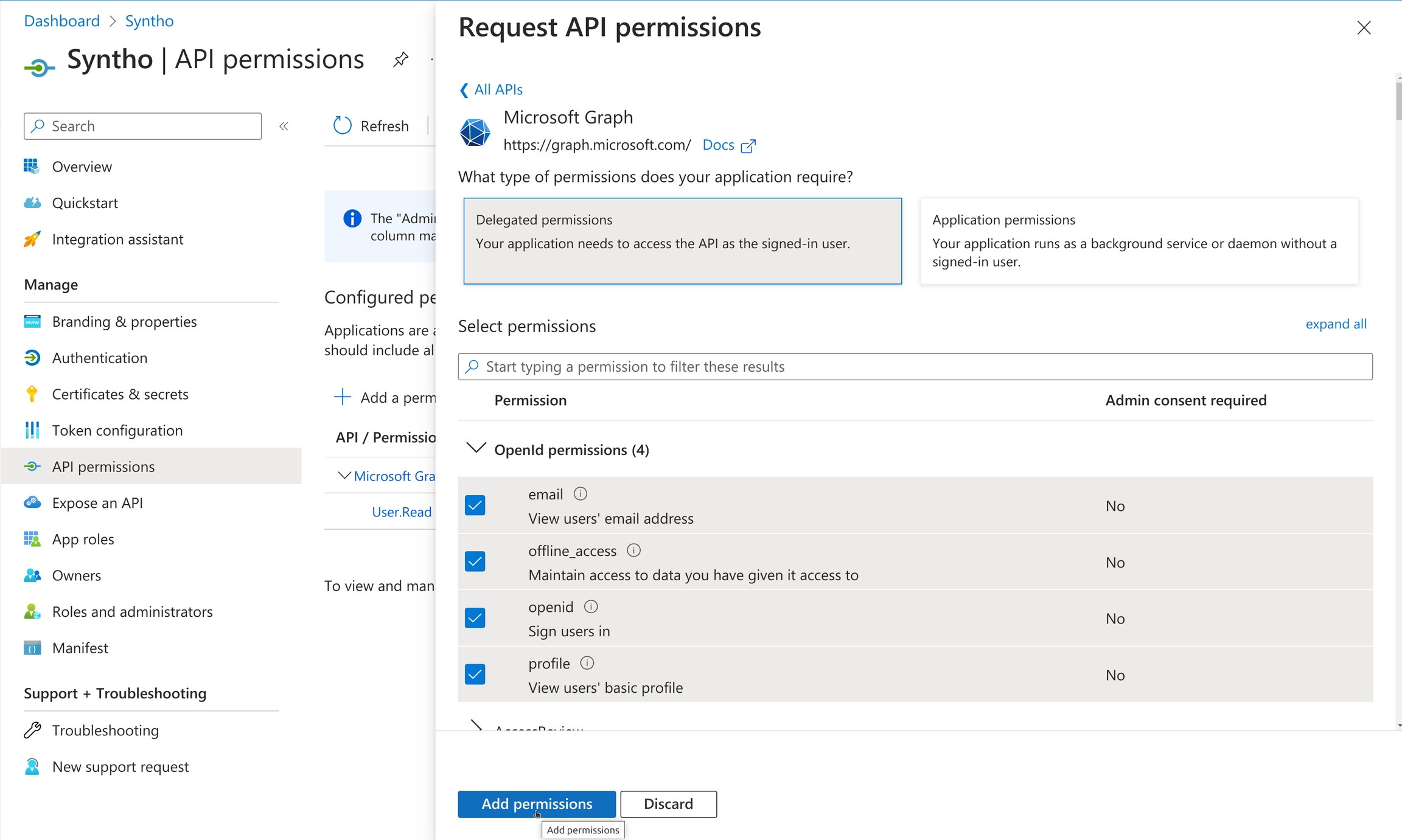Image resolution: width=1402 pixels, height=840 pixels.
Task: Focus the permission filter search box
Action: [x=915, y=367]
